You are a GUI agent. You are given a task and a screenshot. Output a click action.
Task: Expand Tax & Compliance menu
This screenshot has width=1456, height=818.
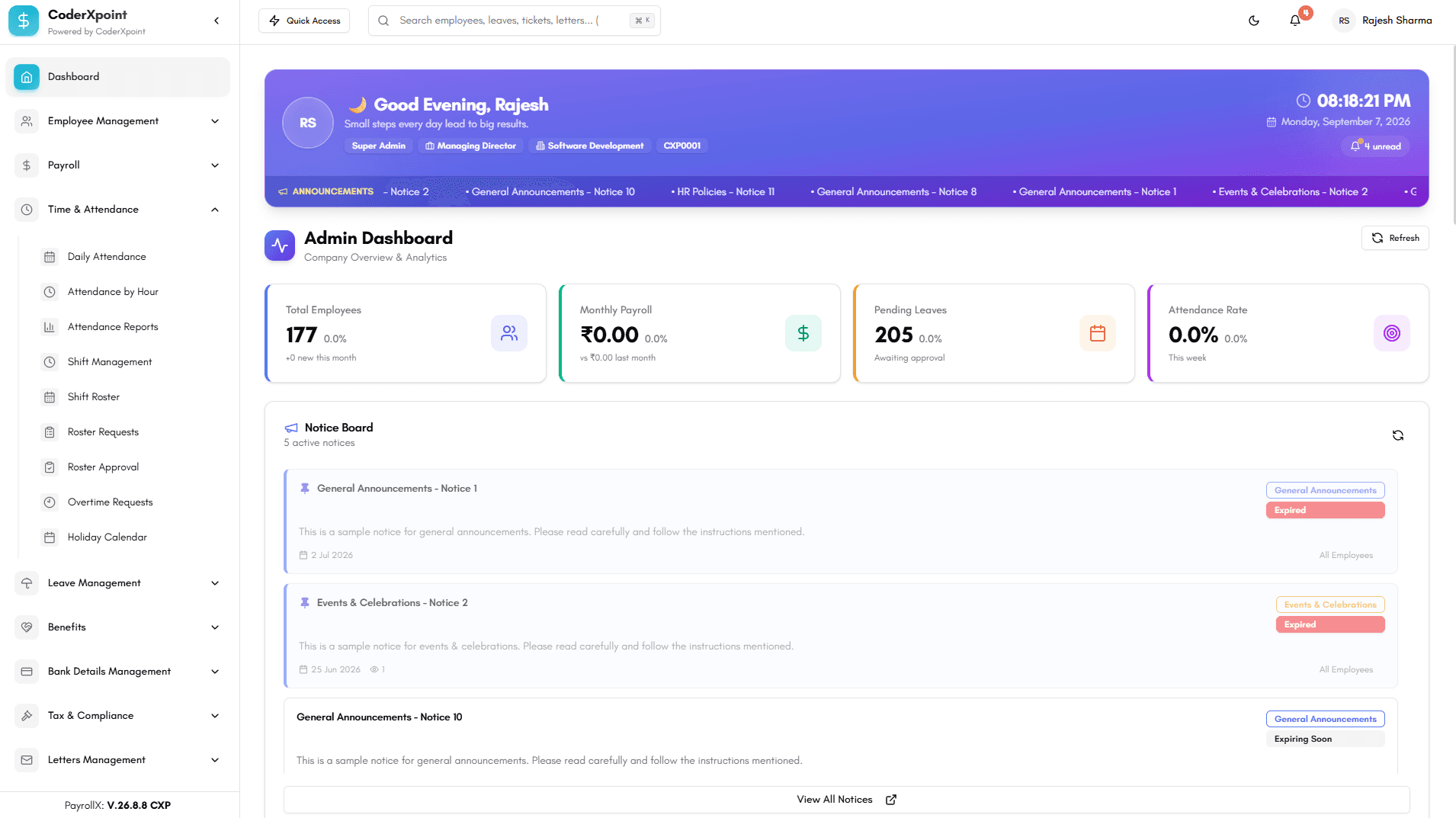pyautogui.click(x=215, y=716)
